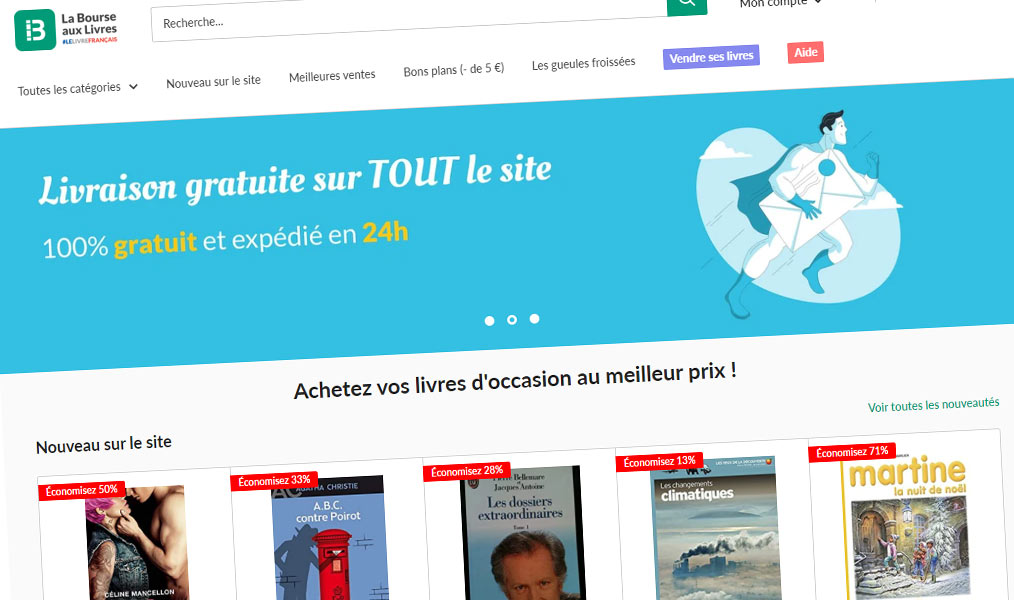The image size is (1014, 600).
Task: Open the Meilleures ventes menu item
Action: 332,76
